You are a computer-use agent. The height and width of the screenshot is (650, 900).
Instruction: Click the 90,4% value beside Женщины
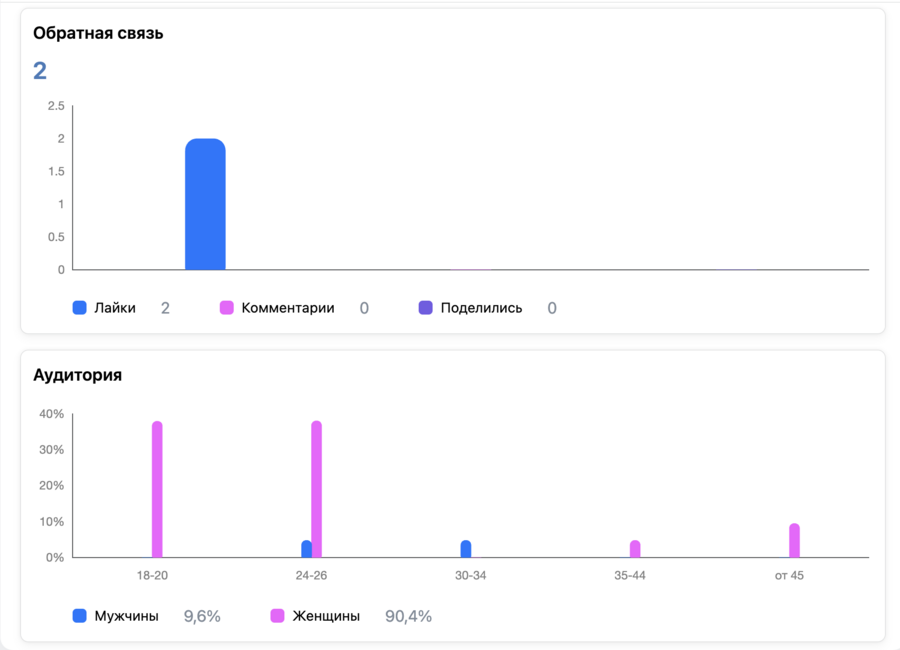(x=408, y=616)
